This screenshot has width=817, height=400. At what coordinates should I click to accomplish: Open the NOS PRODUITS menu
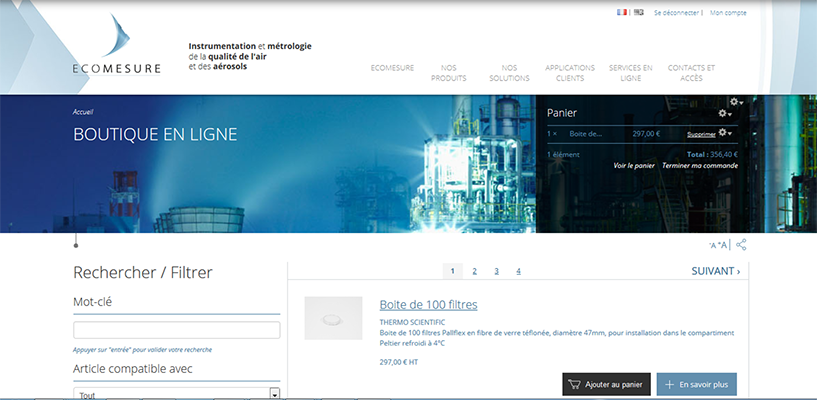(449, 73)
